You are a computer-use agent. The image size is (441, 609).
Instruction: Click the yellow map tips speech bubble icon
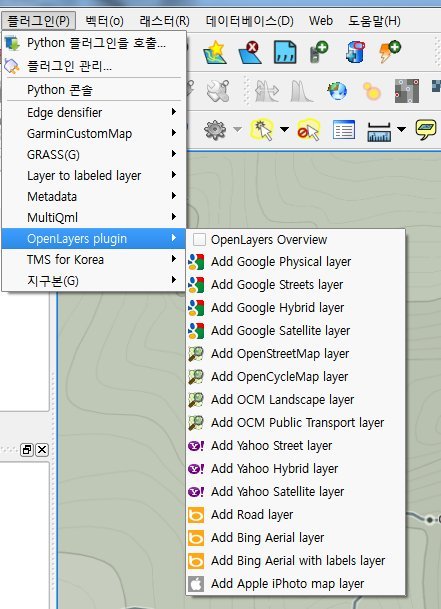(426, 129)
